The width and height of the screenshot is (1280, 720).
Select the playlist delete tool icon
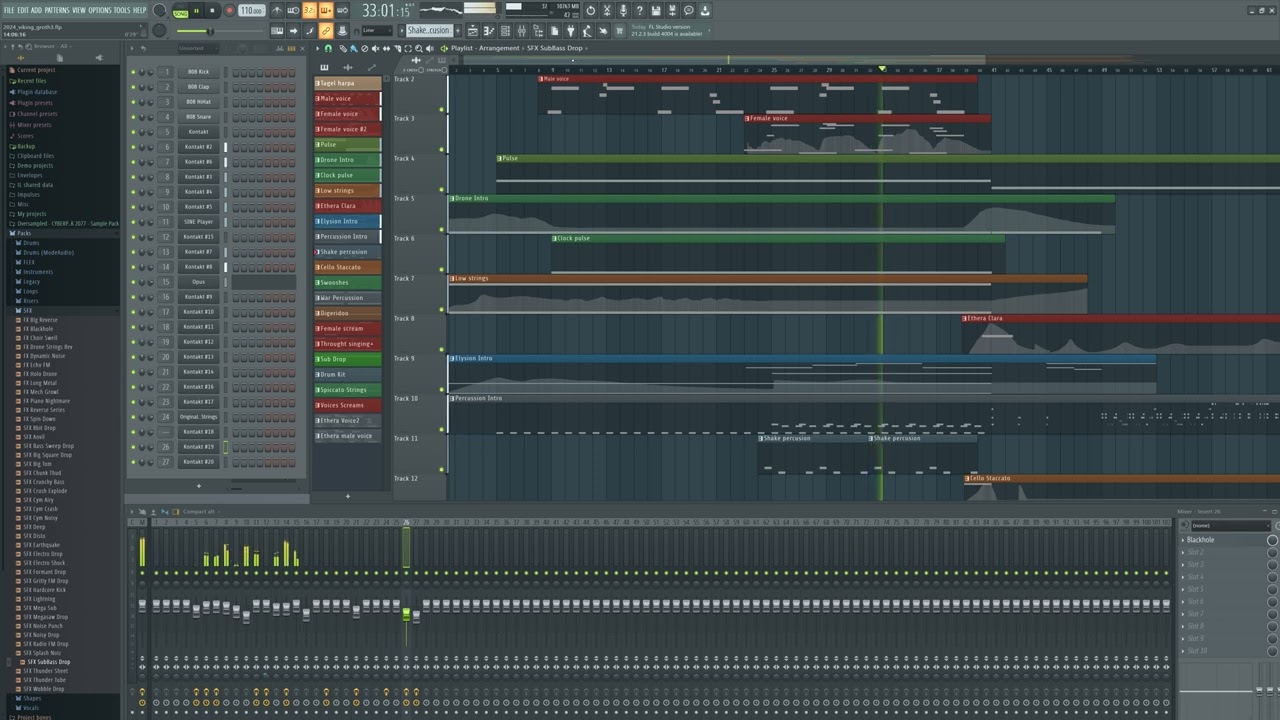click(x=364, y=48)
